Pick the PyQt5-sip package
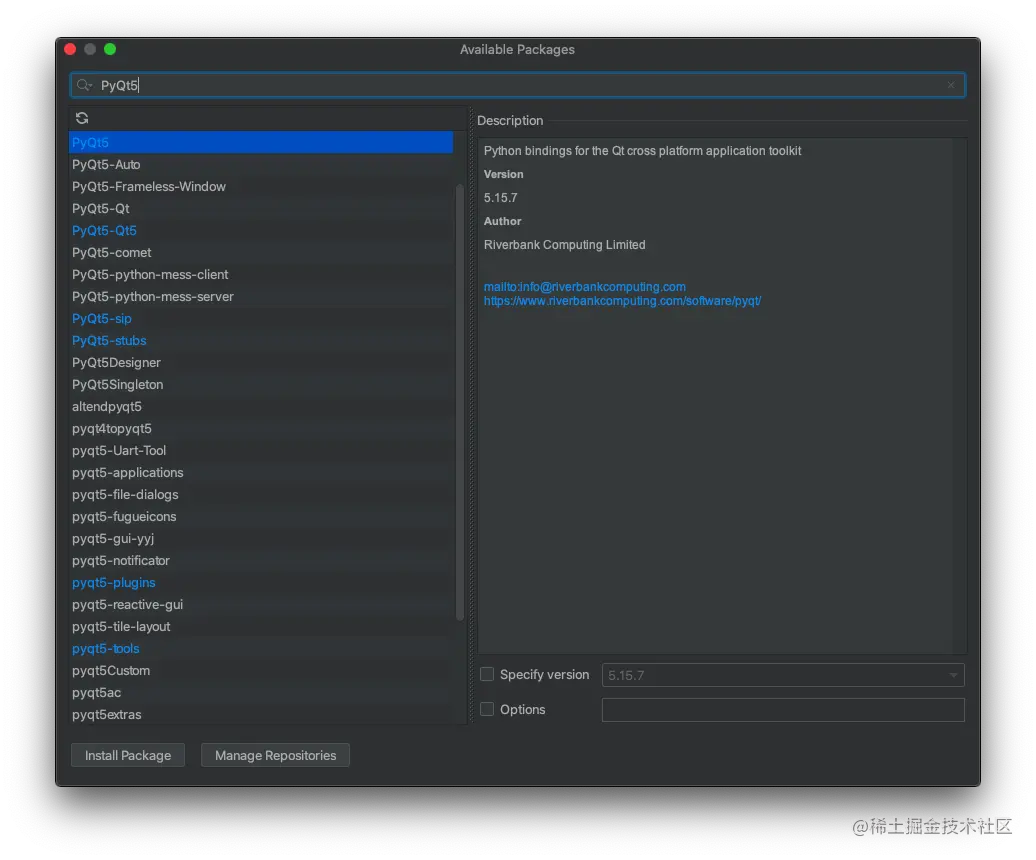The image size is (1036, 860). tap(262, 318)
